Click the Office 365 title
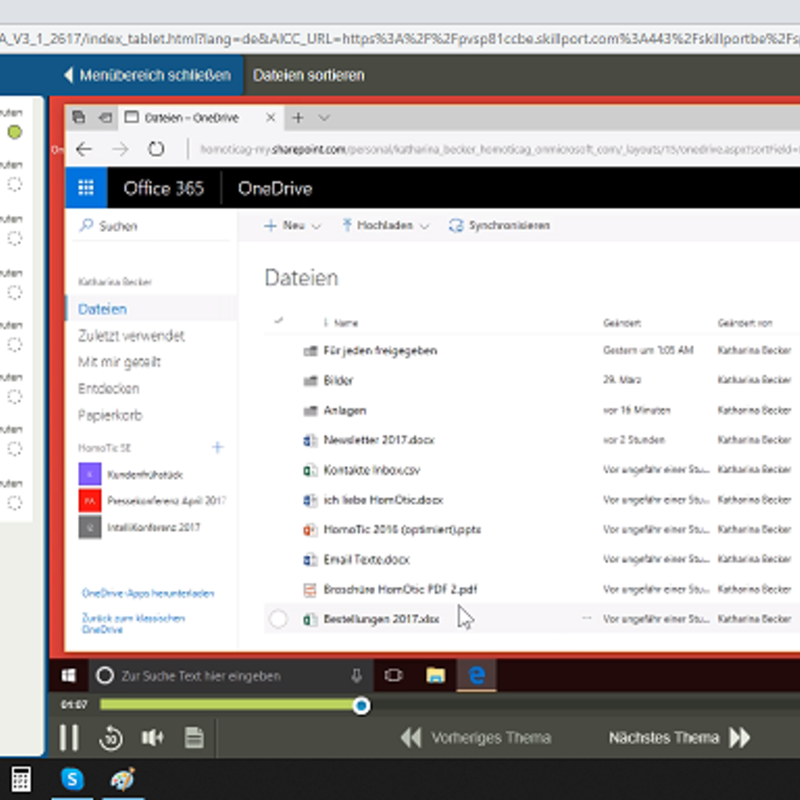 (x=163, y=188)
